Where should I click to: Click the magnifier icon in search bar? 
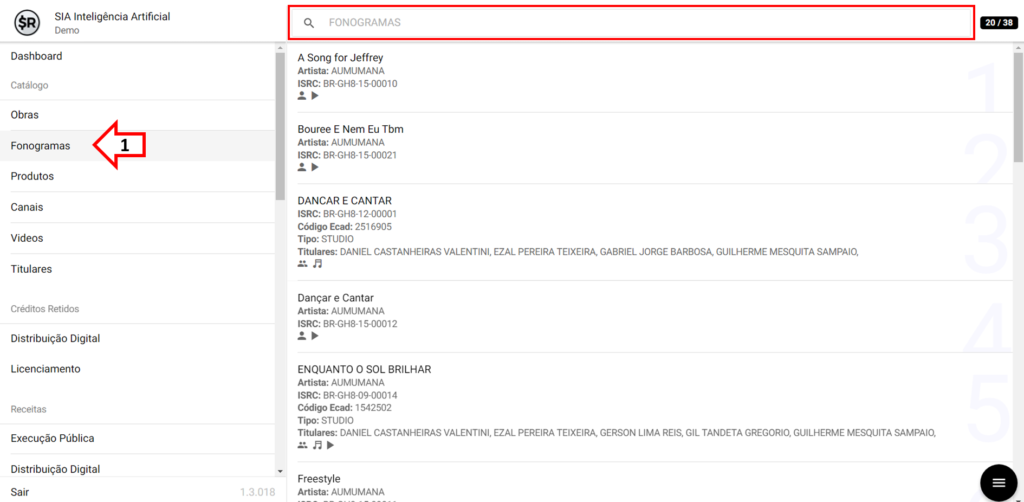pos(309,23)
